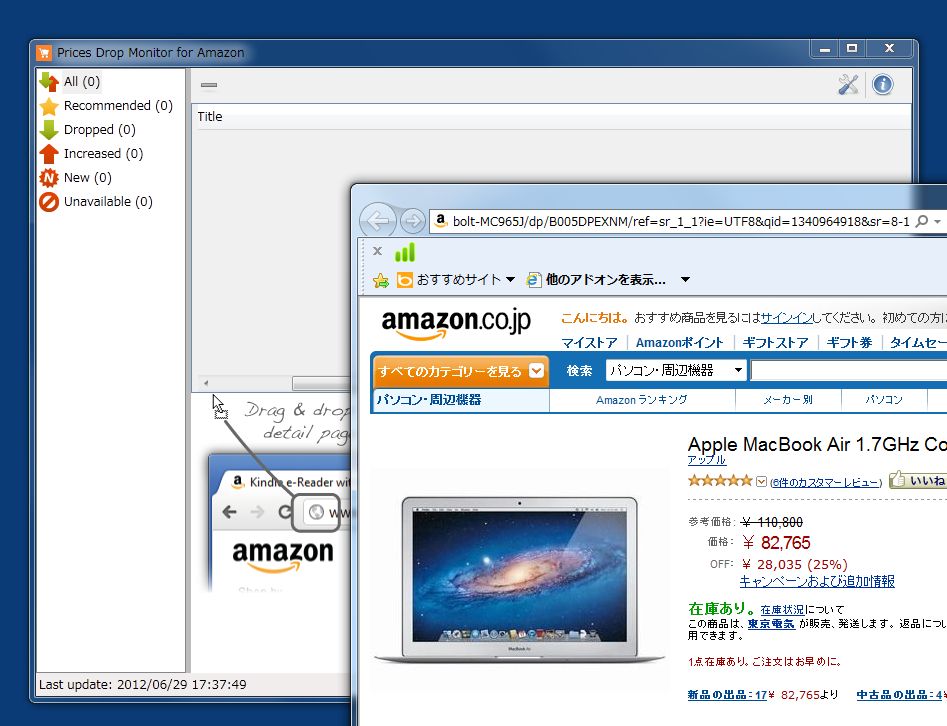Click the browser back button
Image resolution: width=947 pixels, height=726 pixels.
378,221
